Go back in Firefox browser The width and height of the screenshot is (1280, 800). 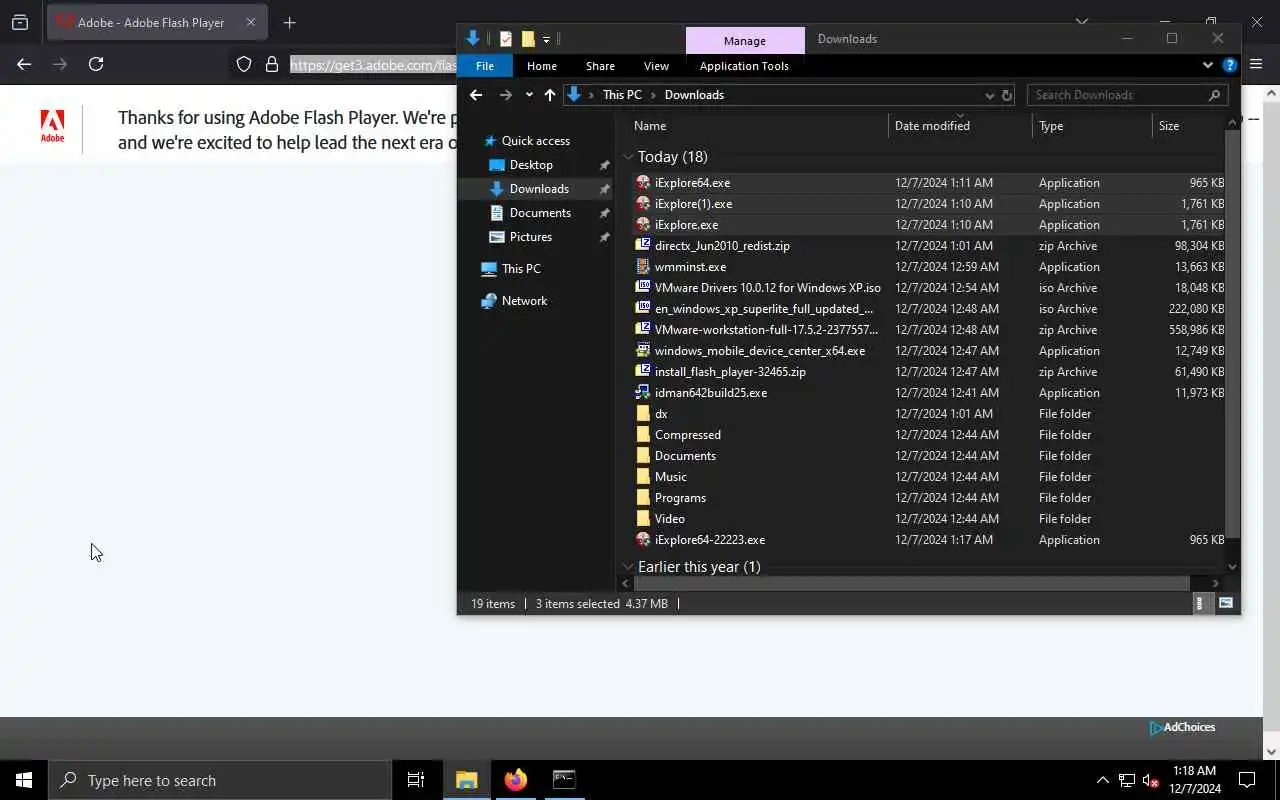coord(24,64)
